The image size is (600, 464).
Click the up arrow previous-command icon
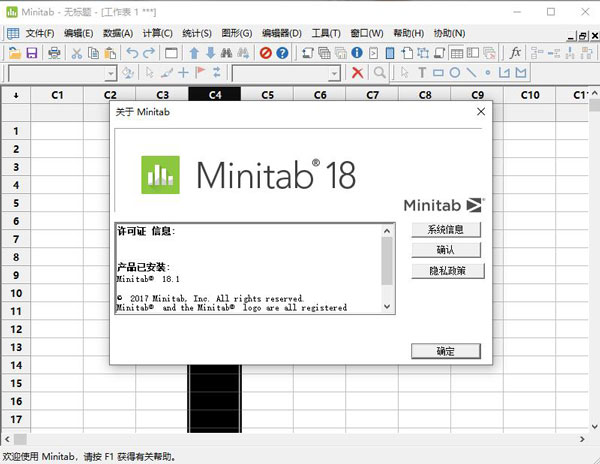pyautogui.click(x=194, y=53)
